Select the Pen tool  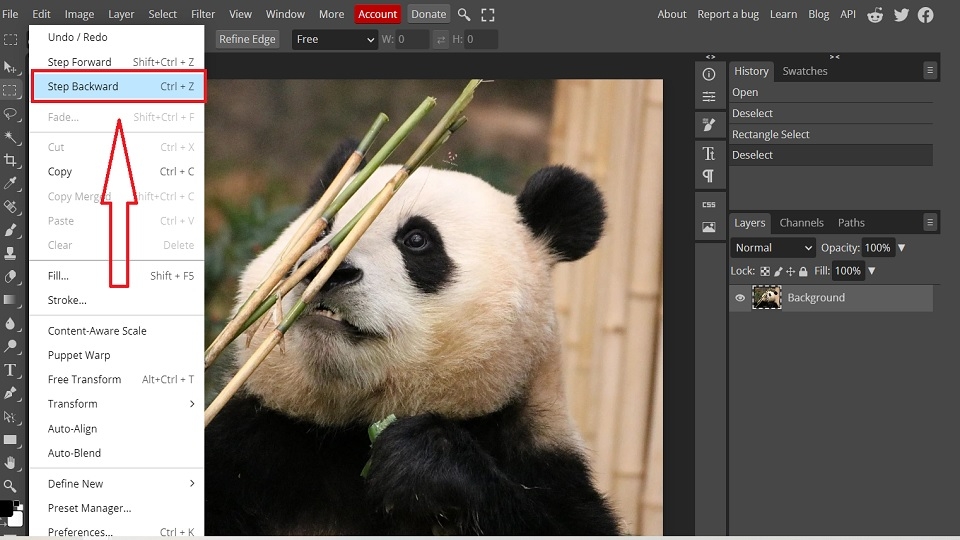pos(10,393)
